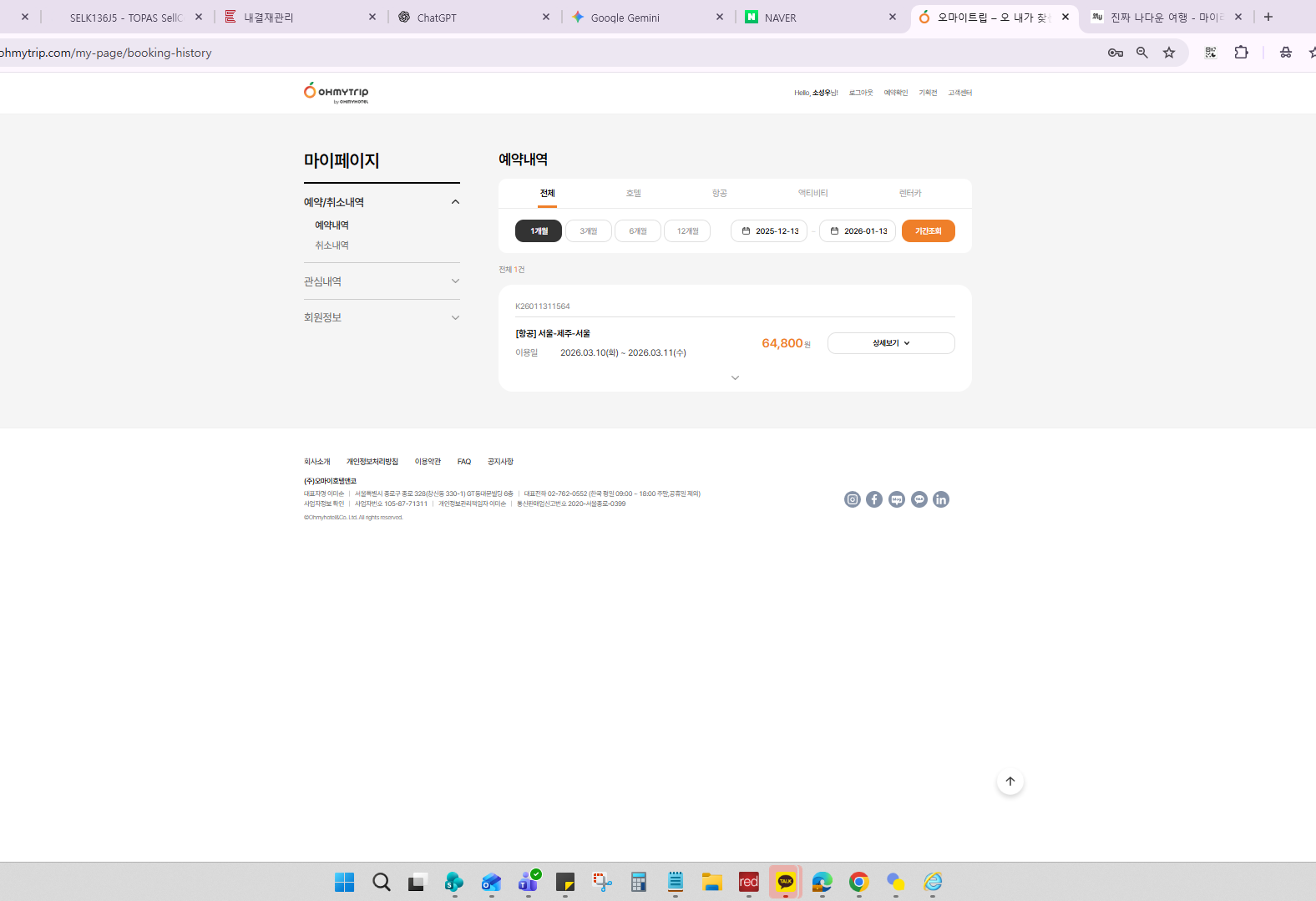Screen dimensions: 1316x901
Task: Open Internet Explorer from the taskbar
Action: (933, 882)
